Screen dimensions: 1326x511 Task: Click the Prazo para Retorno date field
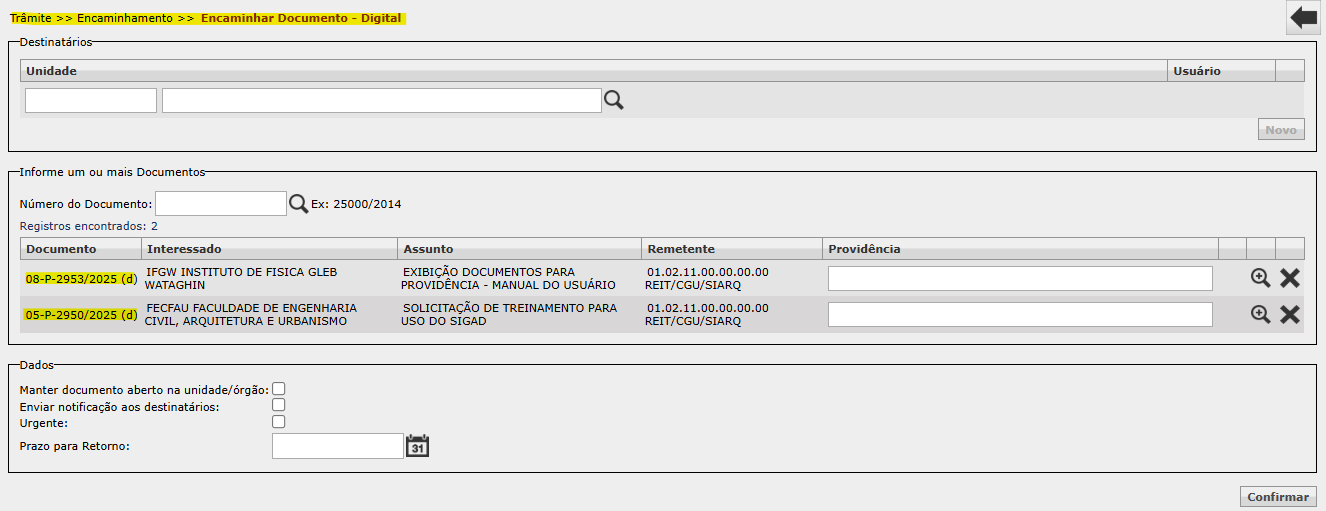pyautogui.click(x=337, y=446)
